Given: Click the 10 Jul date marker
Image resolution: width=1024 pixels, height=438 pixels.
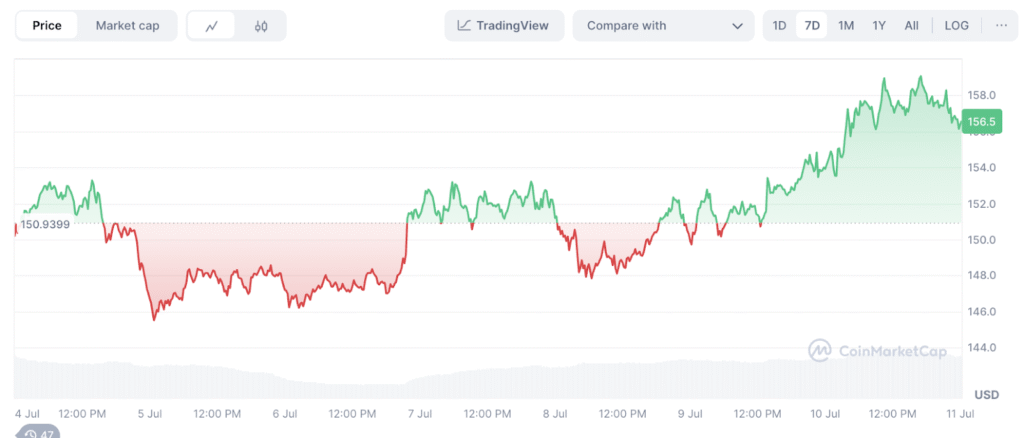Looking at the screenshot, I should 825,413.
